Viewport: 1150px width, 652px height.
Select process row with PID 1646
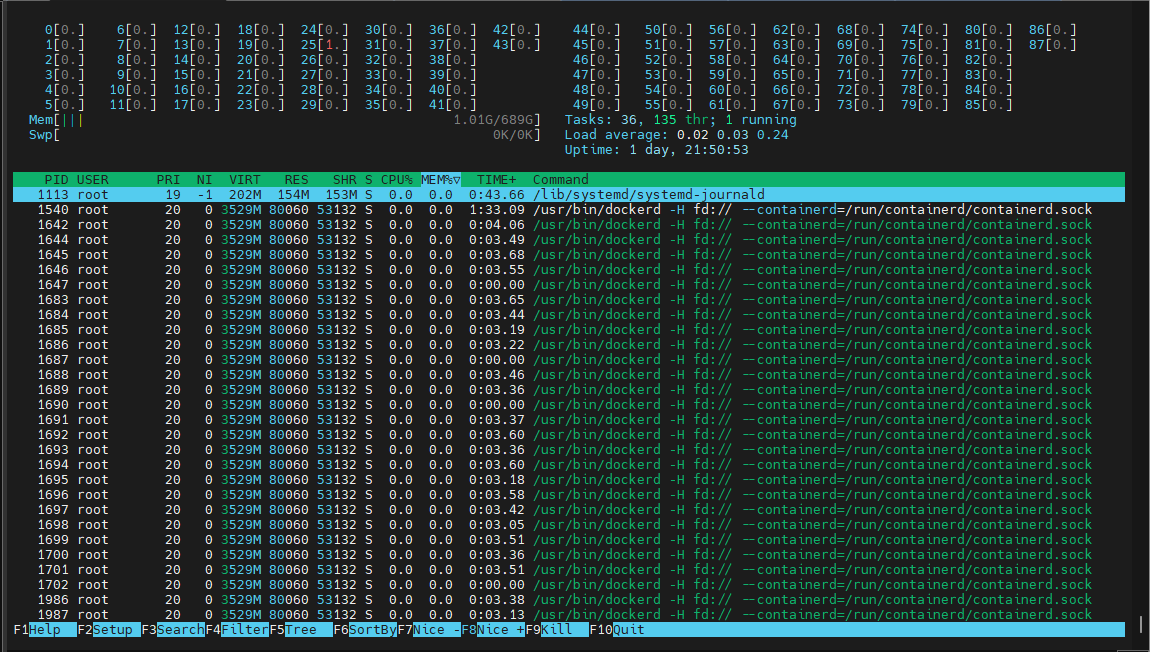[568, 270]
